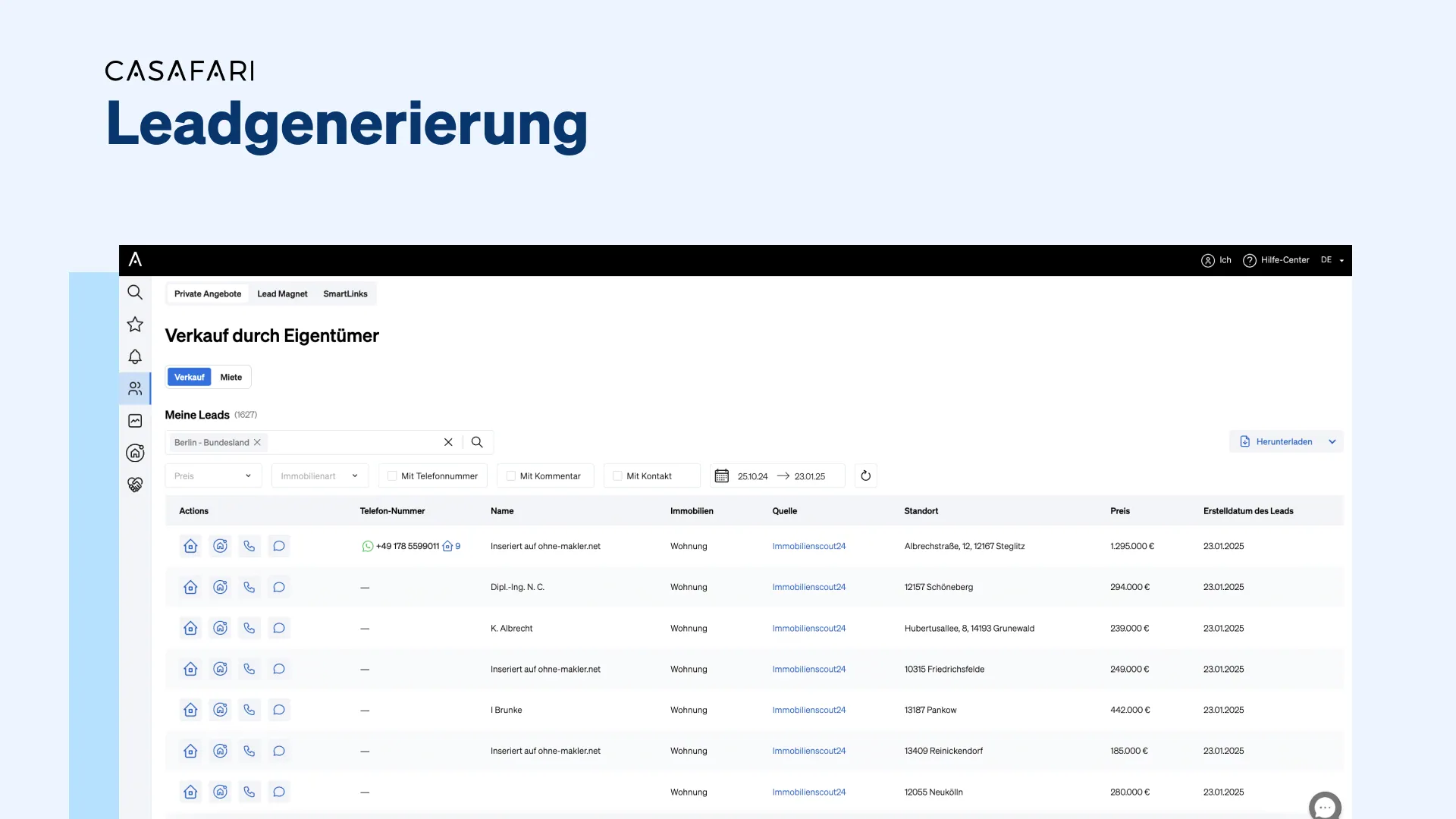
Task: Reset filters with the refresh icon
Action: point(865,475)
